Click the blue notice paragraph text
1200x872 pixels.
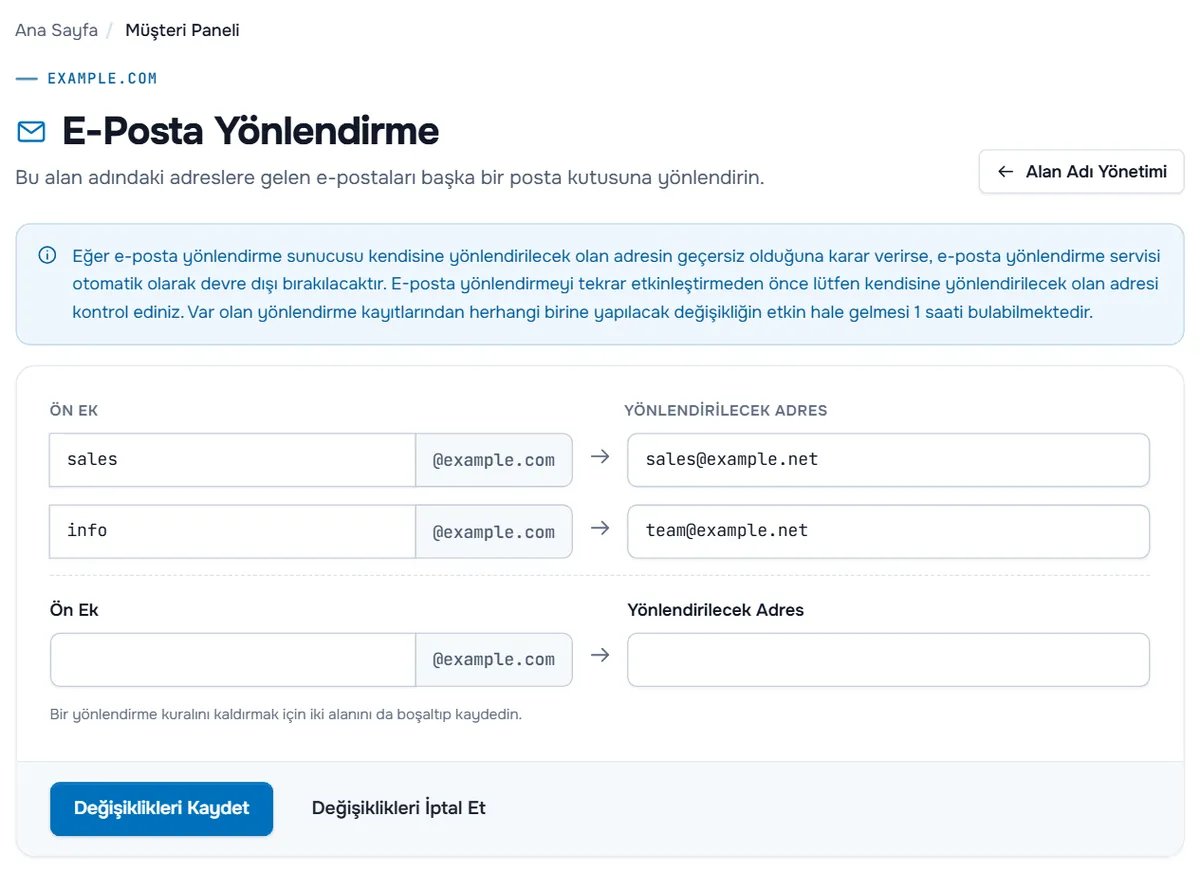click(615, 284)
